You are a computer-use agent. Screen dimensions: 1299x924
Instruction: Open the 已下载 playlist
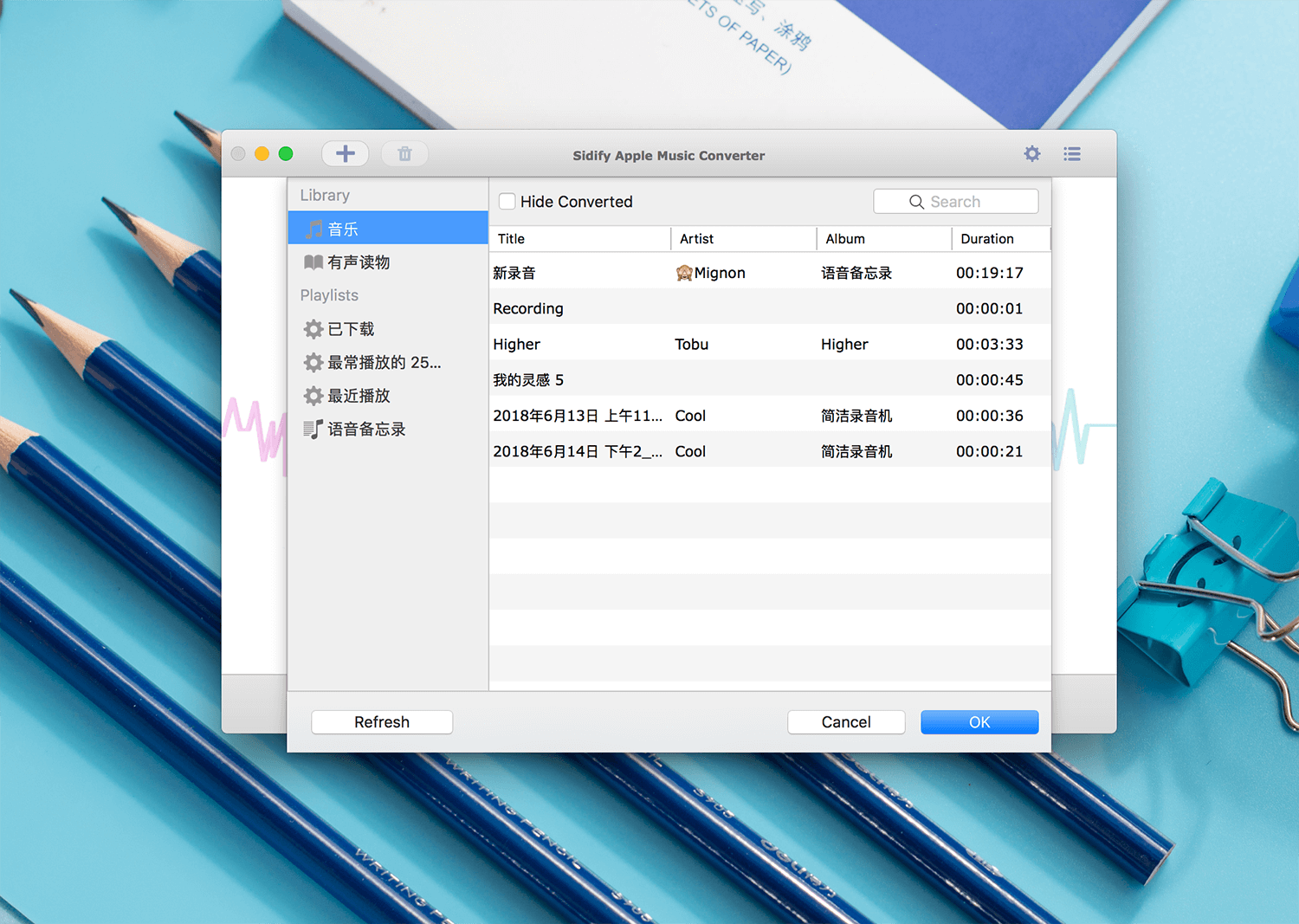[388, 329]
